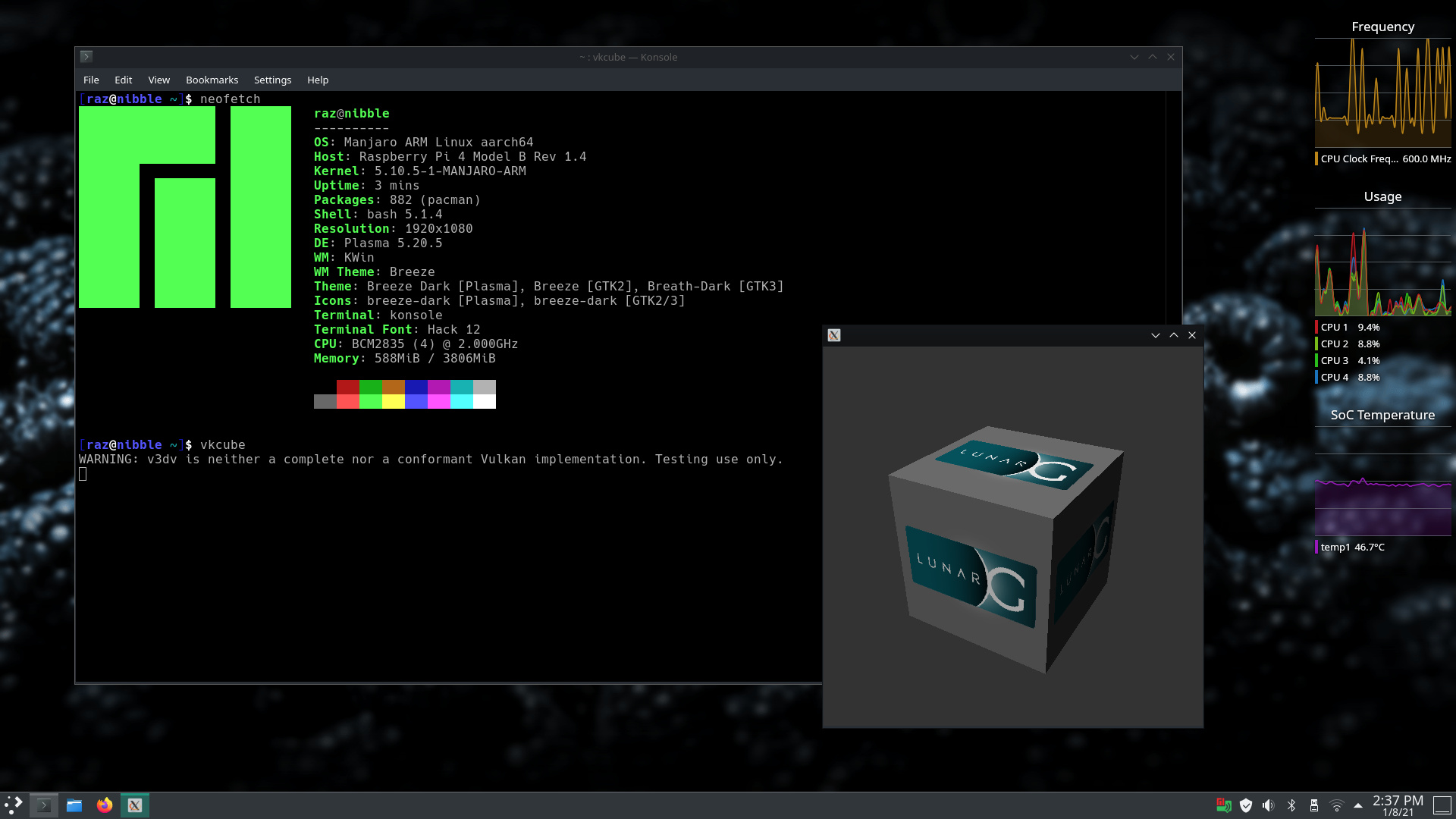
Task: Open the View menu in Konsole
Action: point(158,80)
